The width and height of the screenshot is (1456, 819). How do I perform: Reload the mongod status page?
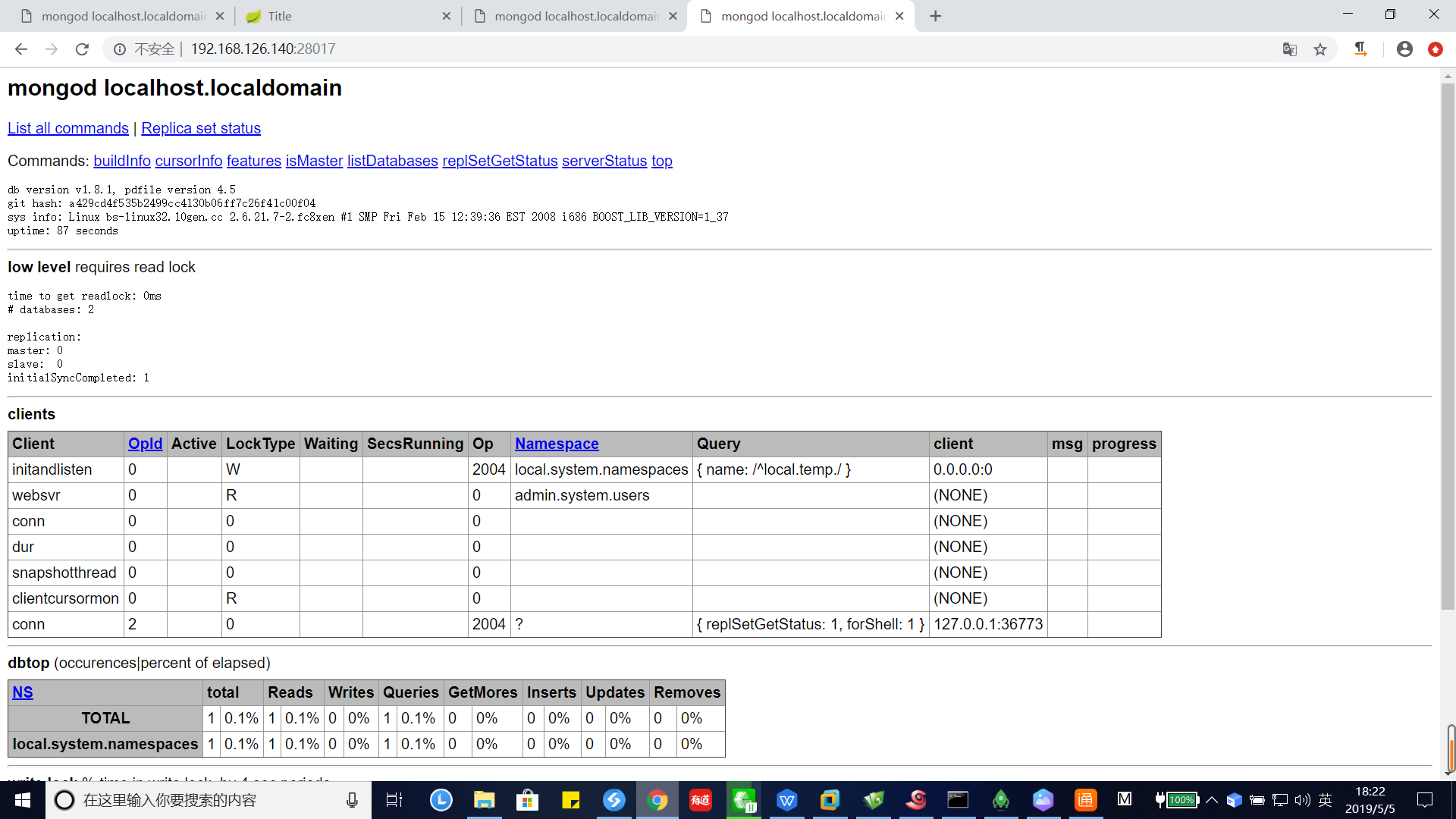tap(82, 49)
